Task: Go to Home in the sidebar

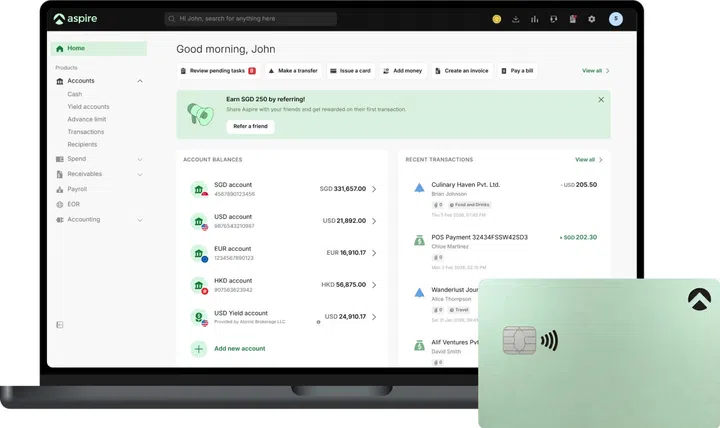Action: (x=99, y=48)
